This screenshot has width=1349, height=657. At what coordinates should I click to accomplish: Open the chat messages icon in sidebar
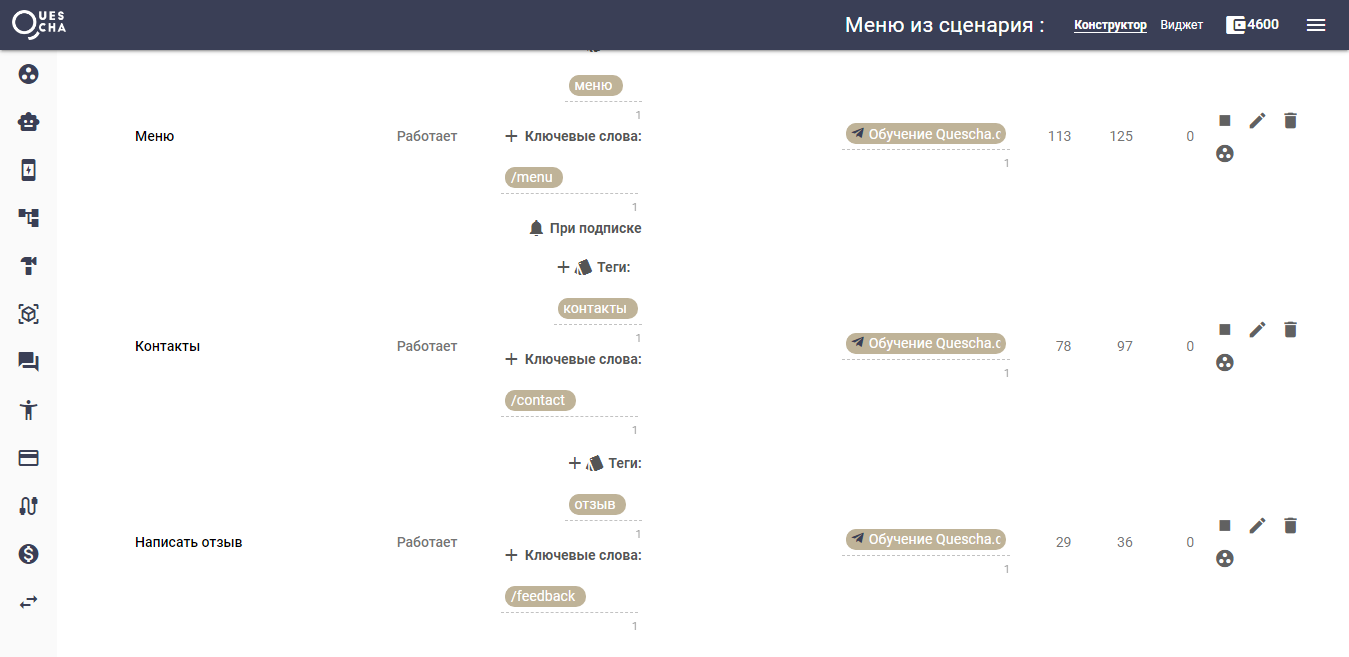pos(29,362)
